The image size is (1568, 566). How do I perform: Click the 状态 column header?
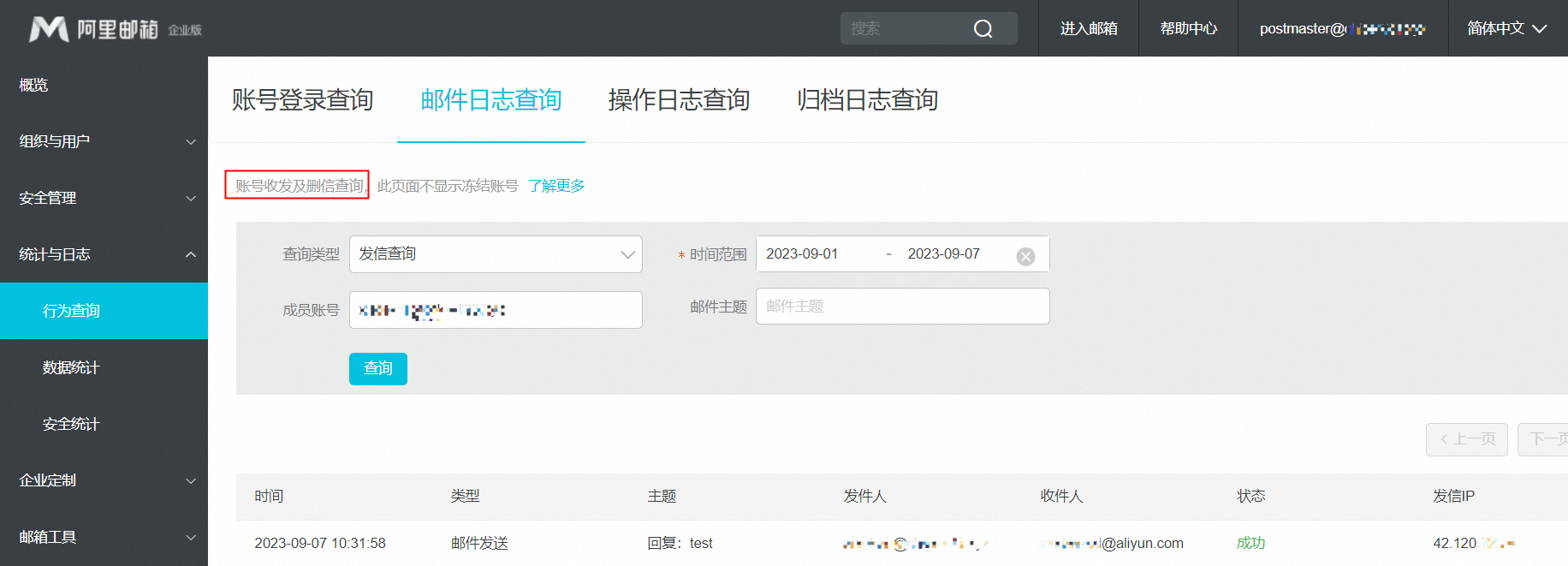point(1250,497)
